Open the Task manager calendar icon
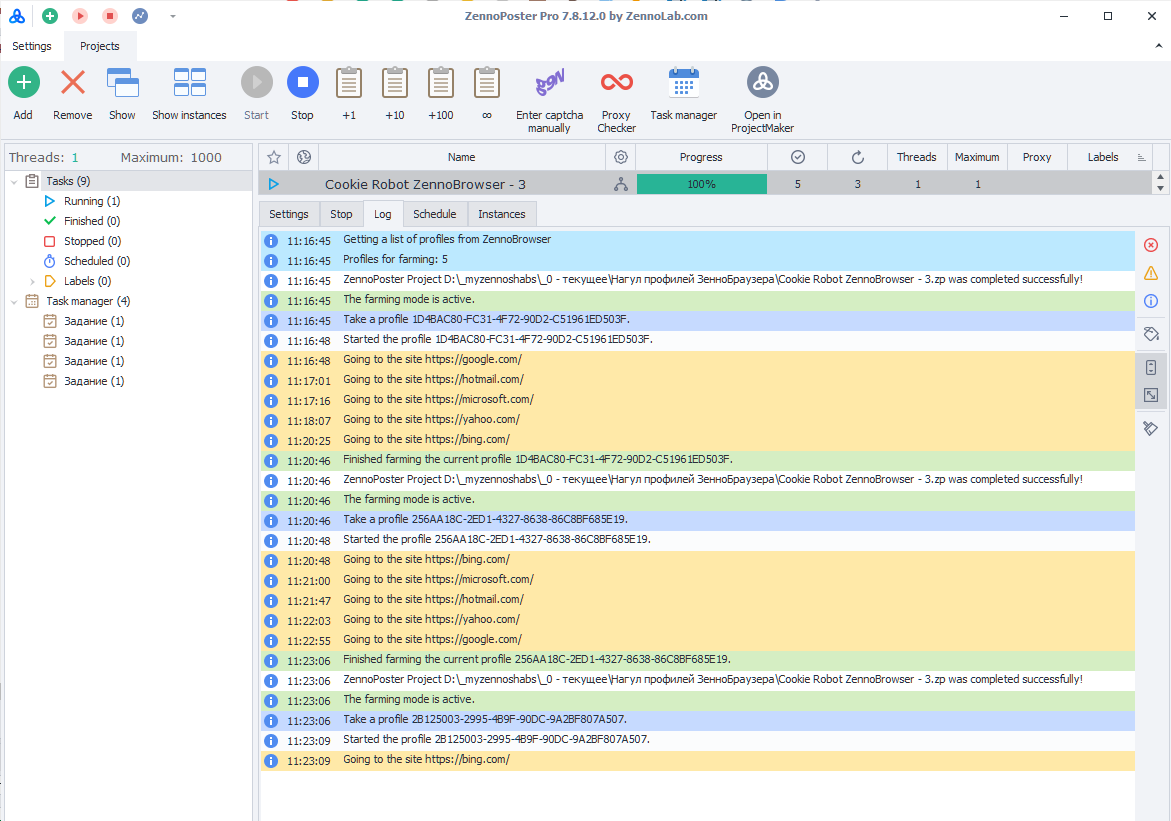 [683, 82]
